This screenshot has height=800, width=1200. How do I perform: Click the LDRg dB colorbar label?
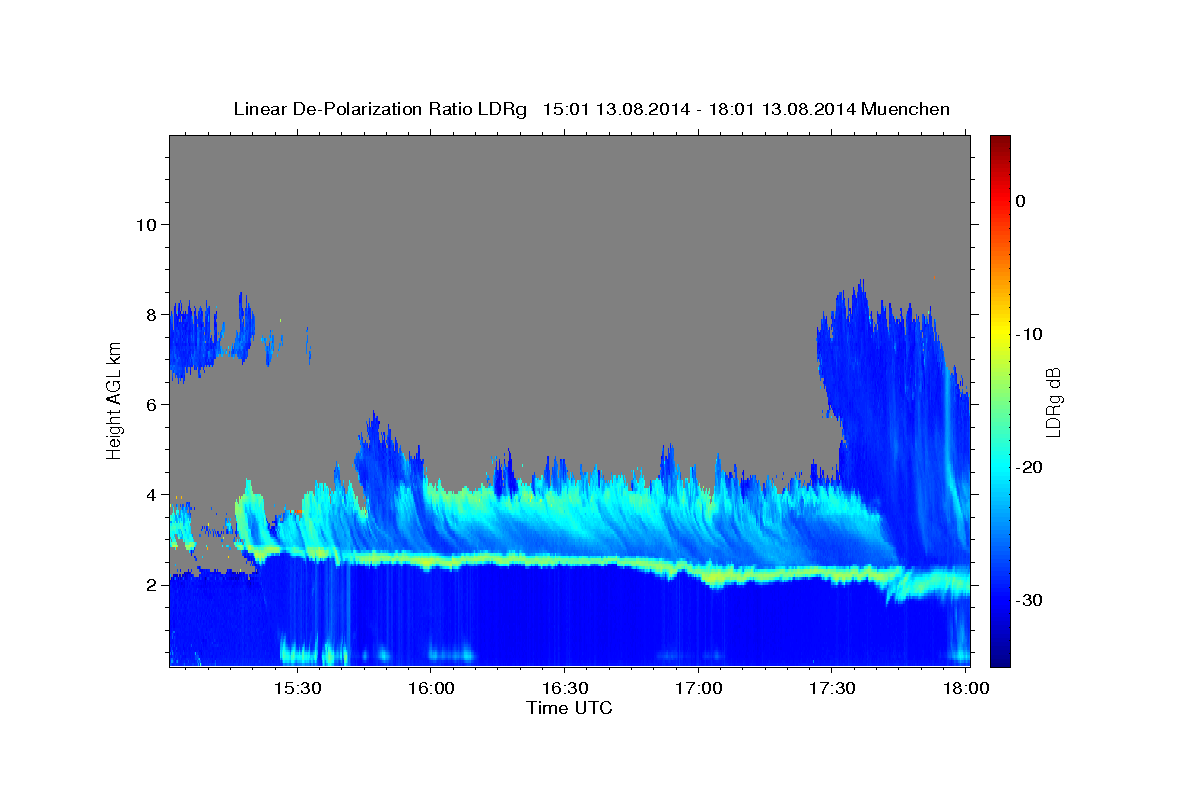[1053, 402]
